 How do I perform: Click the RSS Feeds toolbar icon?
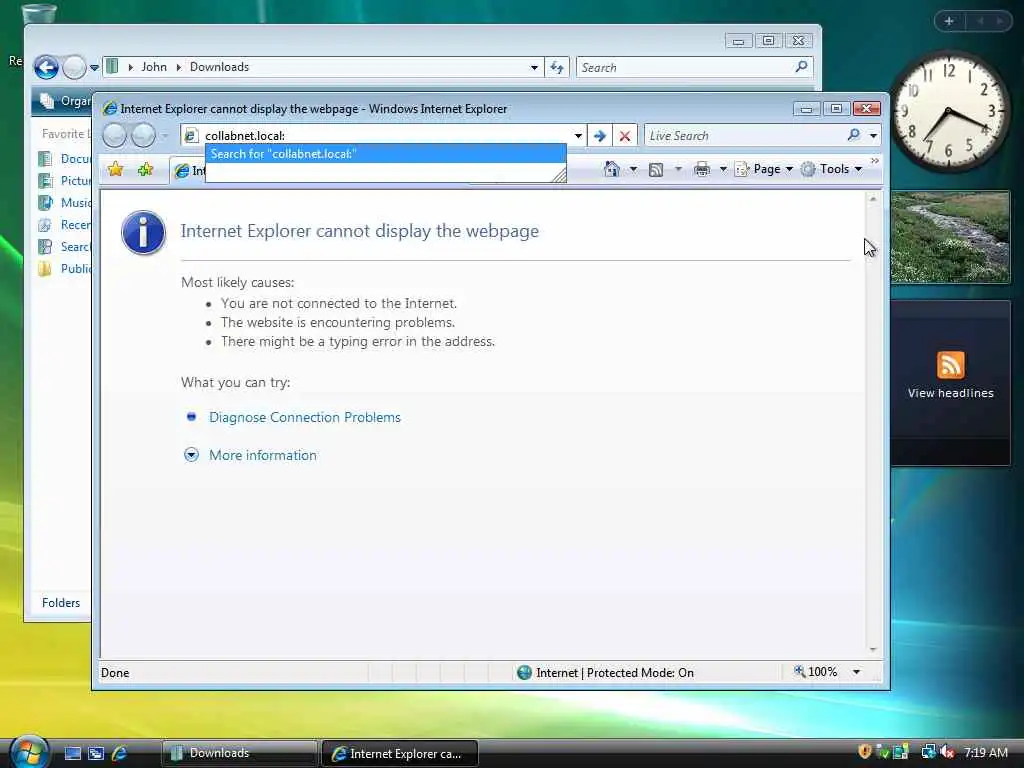point(656,170)
